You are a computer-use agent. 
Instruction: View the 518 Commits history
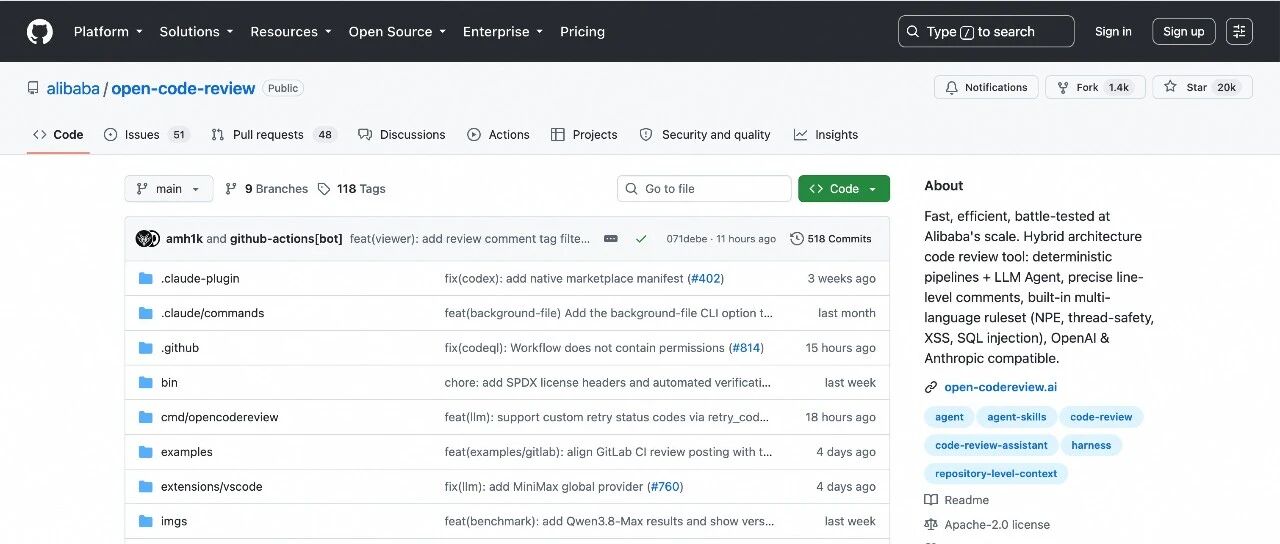(x=831, y=239)
